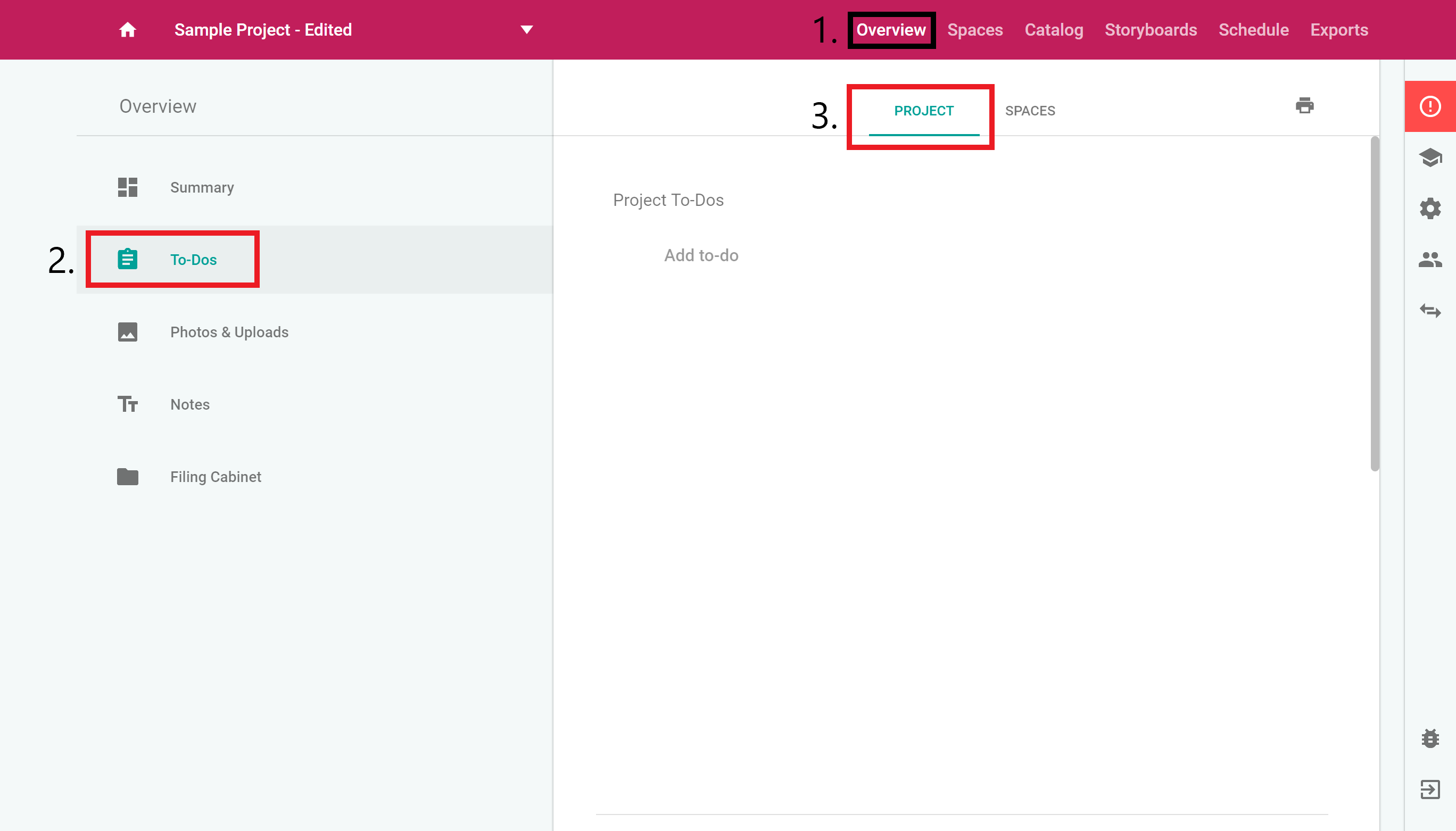The image size is (1456, 831).
Task: Click the vertical scrollbar in the to-dos panel
Action: point(1375,304)
